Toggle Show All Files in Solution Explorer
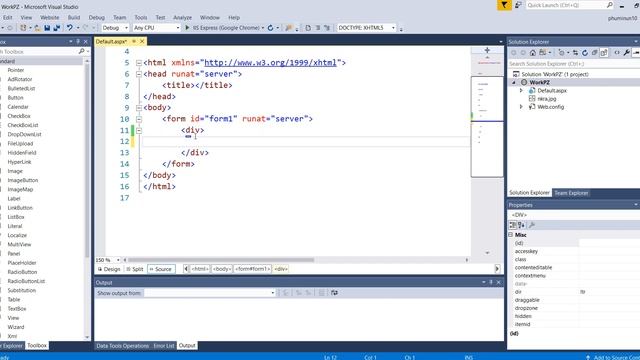 (604, 53)
